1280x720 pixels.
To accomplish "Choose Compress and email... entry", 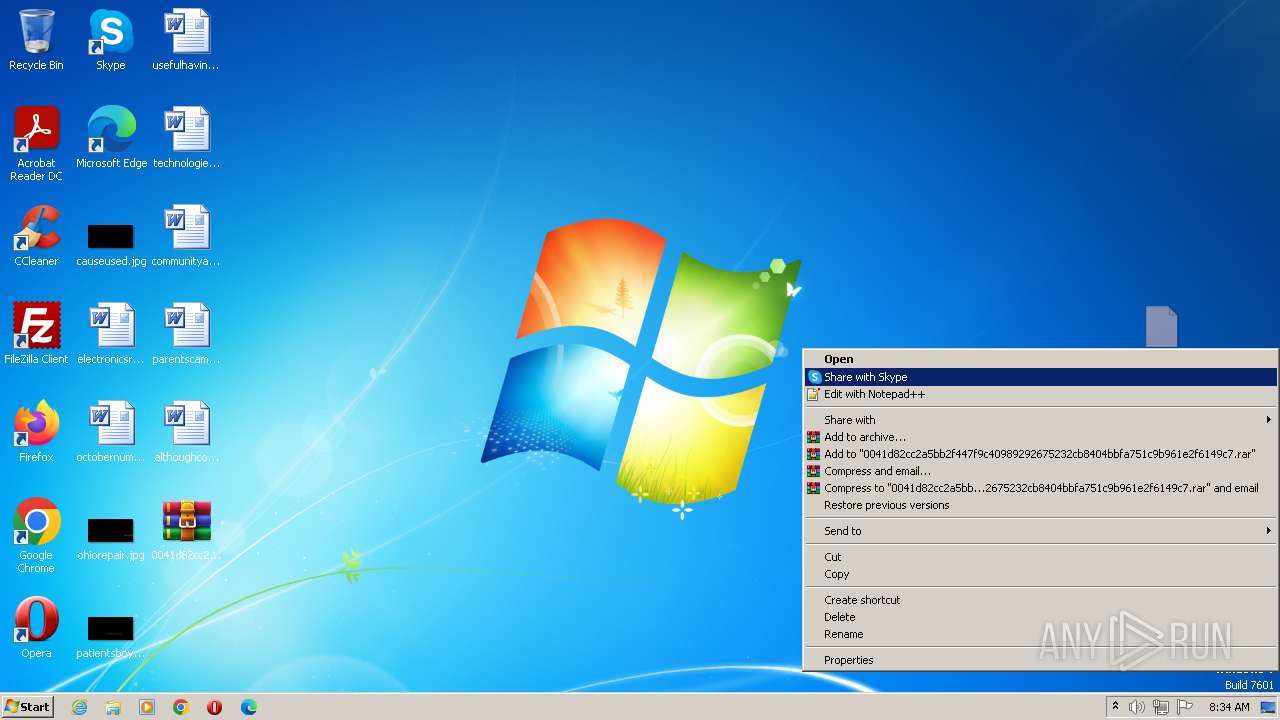I will click(x=1040, y=471).
